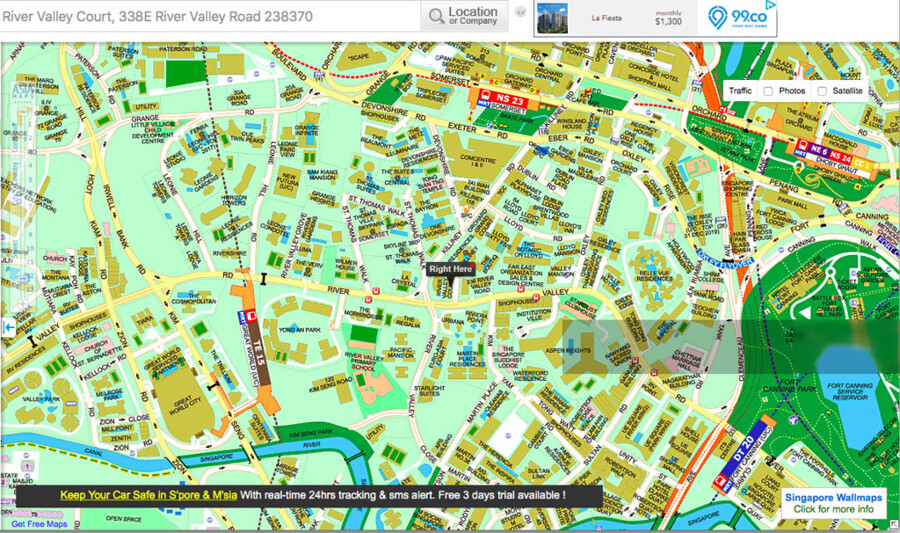Click the AdChoices icon on banner ad
Screen dimensions: 900x533
point(773,5)
